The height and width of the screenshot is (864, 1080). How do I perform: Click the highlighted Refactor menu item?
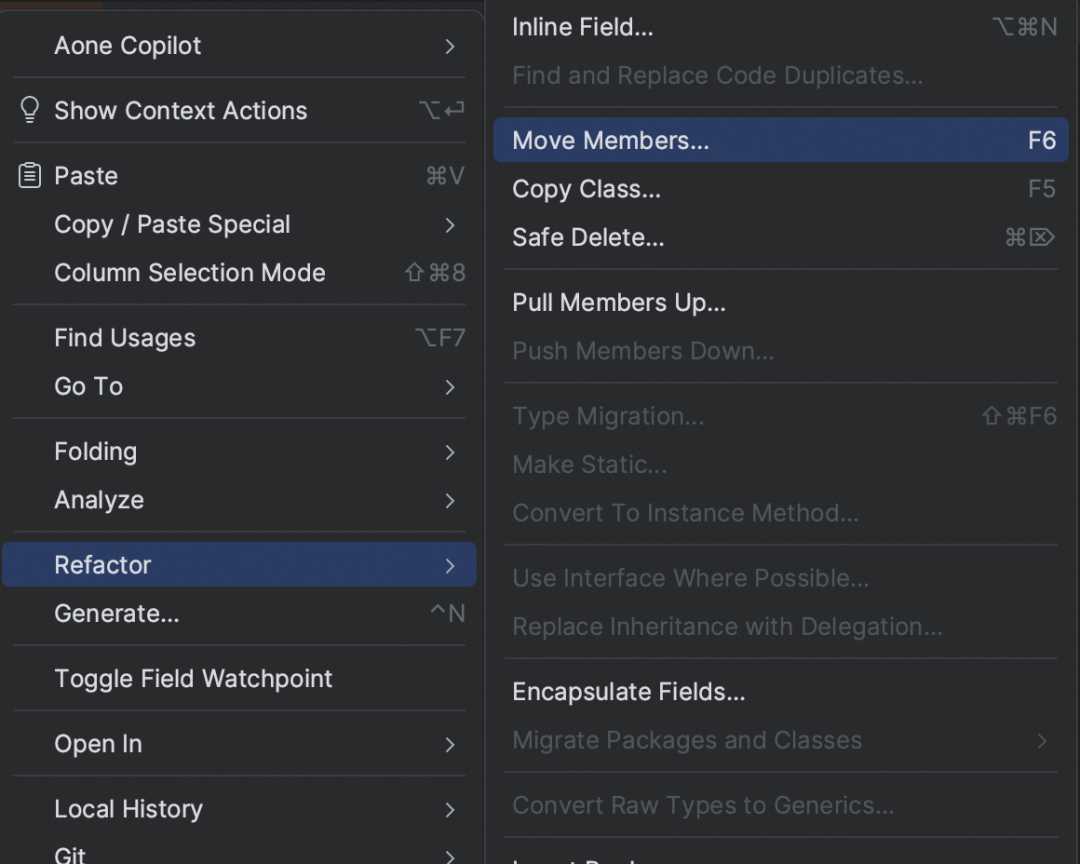[239, 565]
